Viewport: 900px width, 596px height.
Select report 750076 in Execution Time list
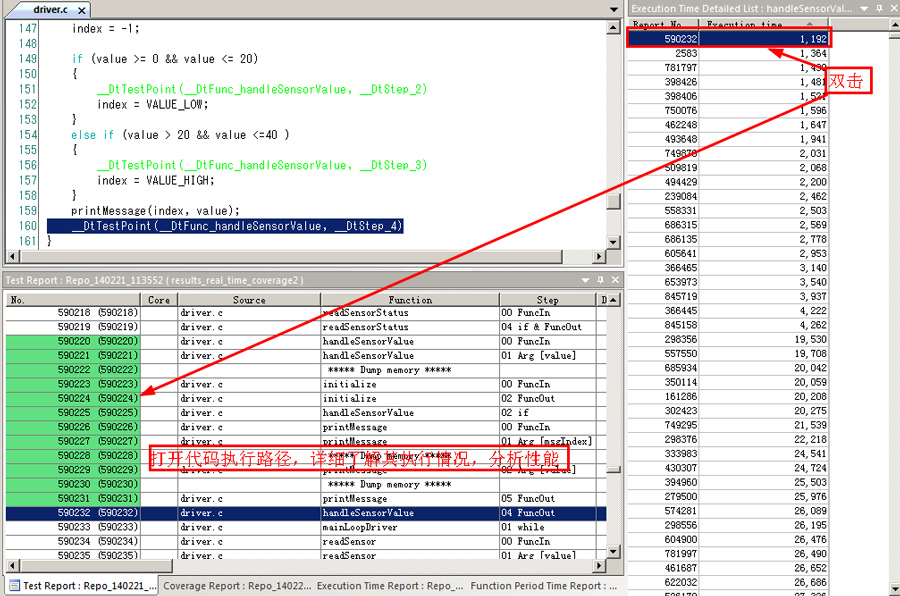point(728,110)
